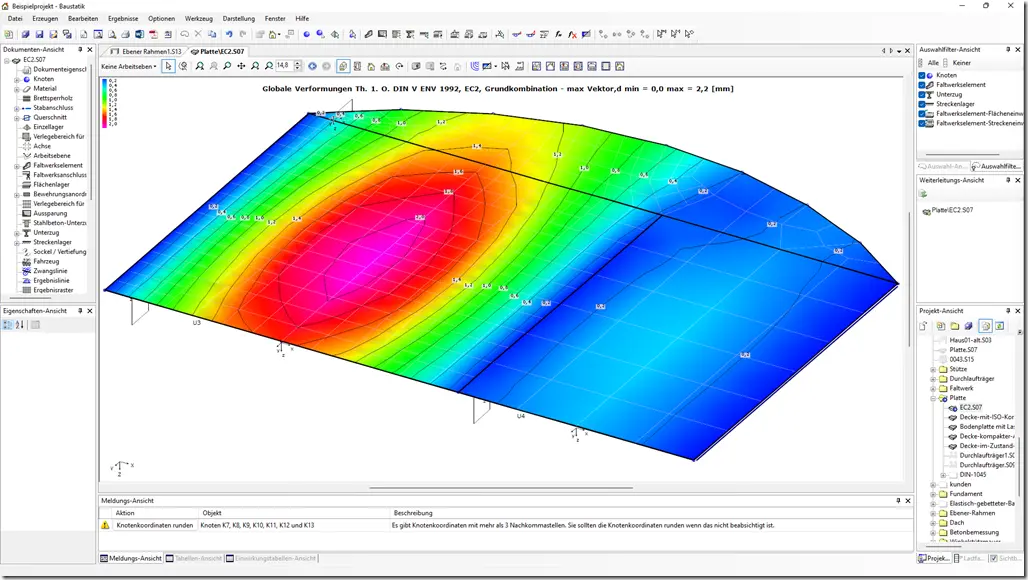Image resolution: width=1028 pixels, height=580 pixels.
Task: Expand the Querschnitt tree node
Action: 16,118
